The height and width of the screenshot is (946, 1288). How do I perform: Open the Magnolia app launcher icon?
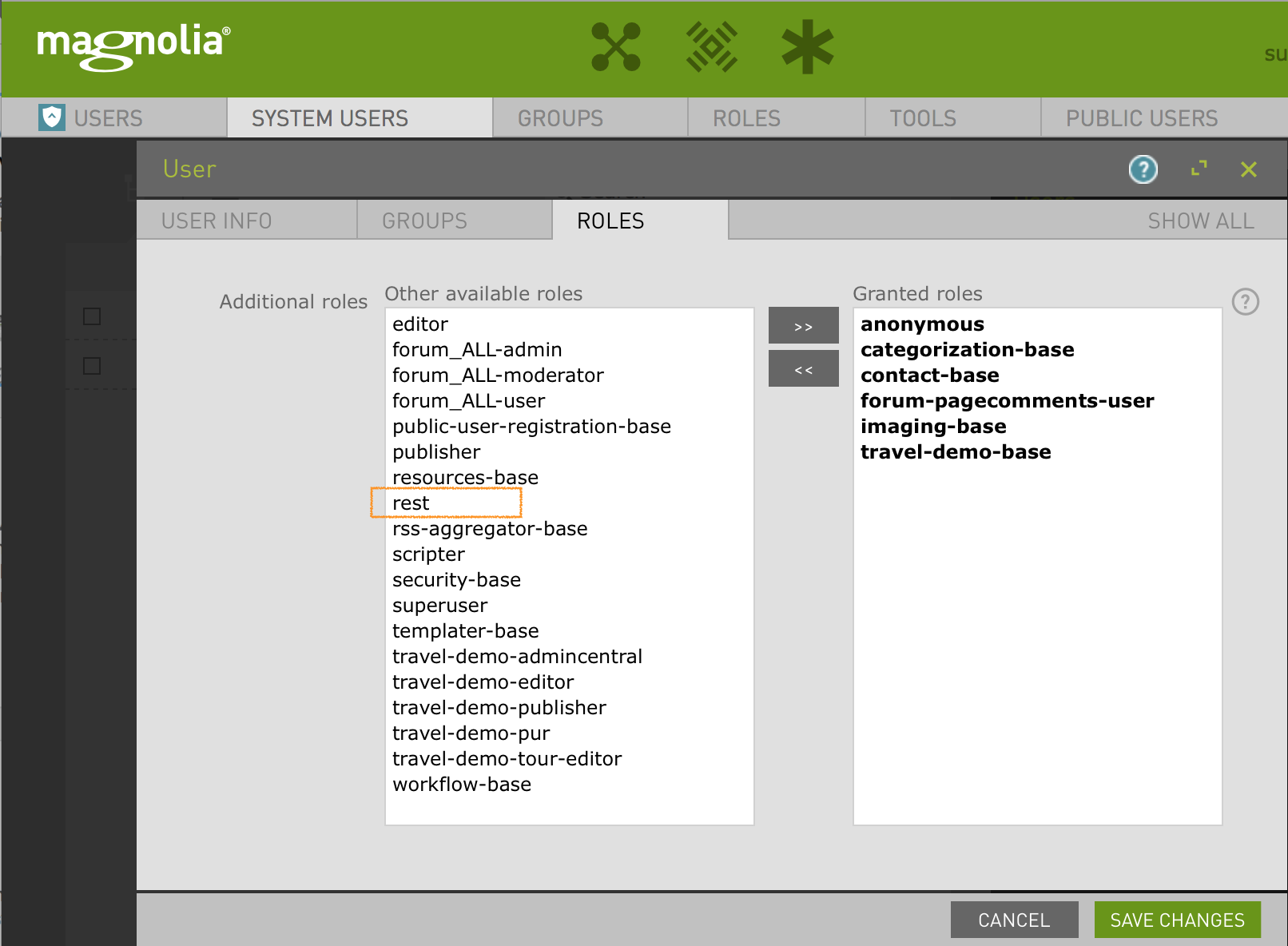coord(615,47)
